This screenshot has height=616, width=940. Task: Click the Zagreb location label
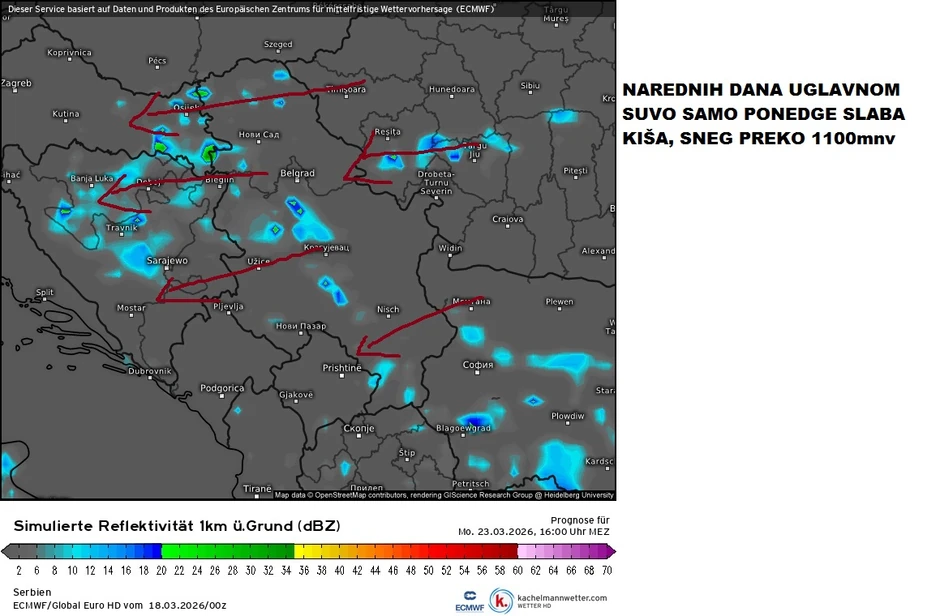point(18,84)
